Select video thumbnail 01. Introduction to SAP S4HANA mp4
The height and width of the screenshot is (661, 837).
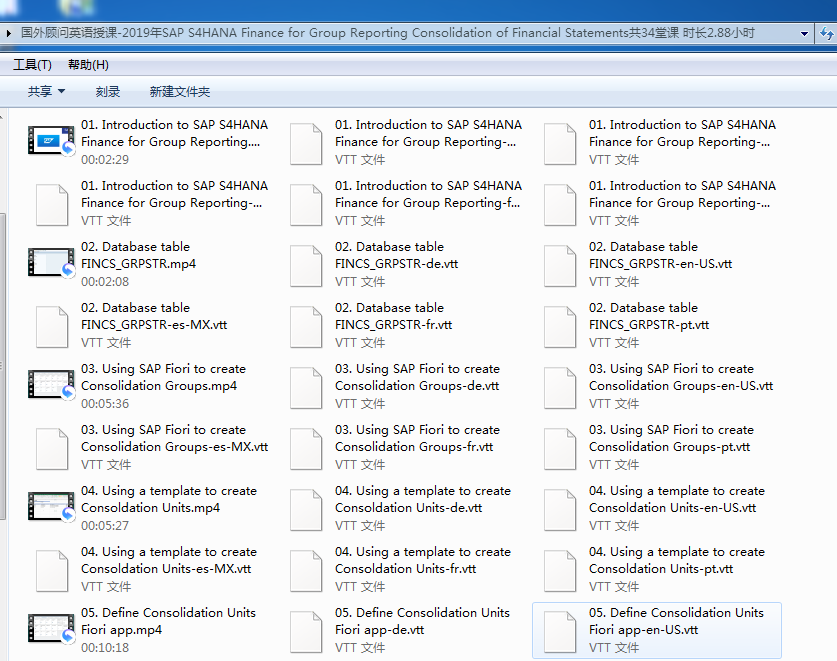click(x=51, y=140)
